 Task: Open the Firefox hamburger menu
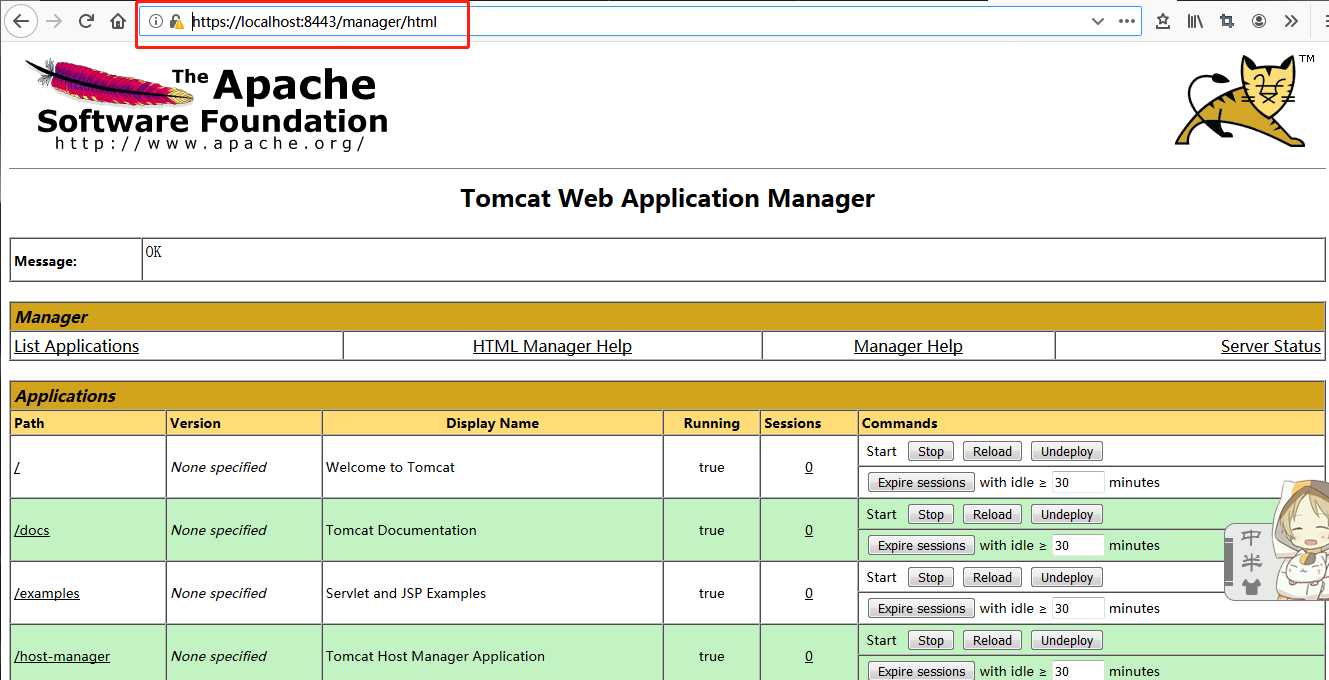tap(1324, 21)
